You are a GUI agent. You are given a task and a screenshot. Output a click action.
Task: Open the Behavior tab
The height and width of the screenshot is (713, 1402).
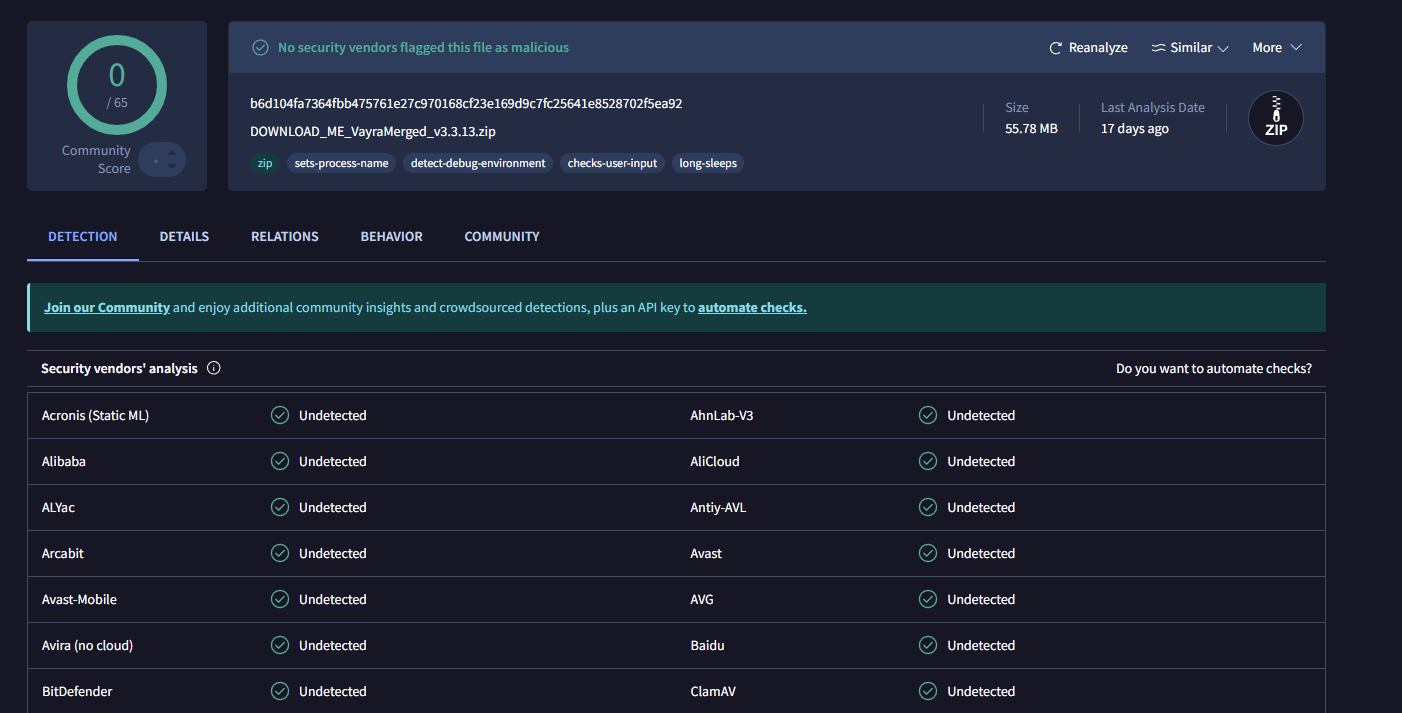tap(391, 237)
